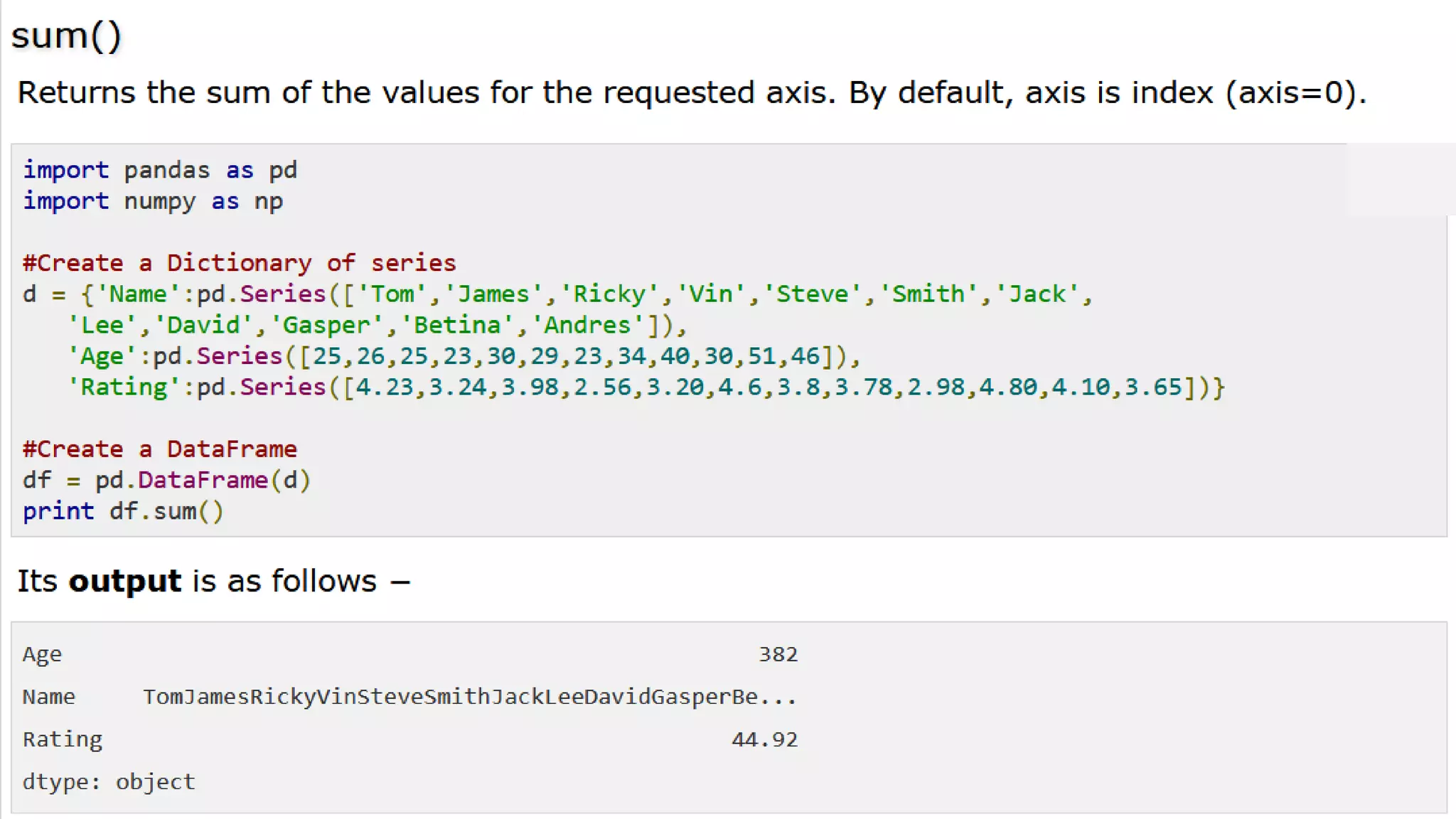The height and width of the screenshot is (819, 1456).
Task: Click the 'print df.sum()' line
Action: 123,512
